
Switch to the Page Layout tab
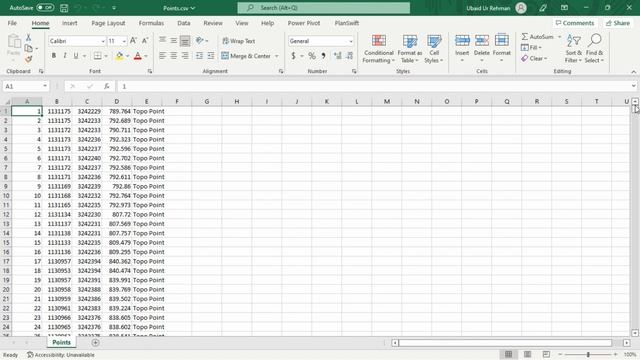pos(108,23)
